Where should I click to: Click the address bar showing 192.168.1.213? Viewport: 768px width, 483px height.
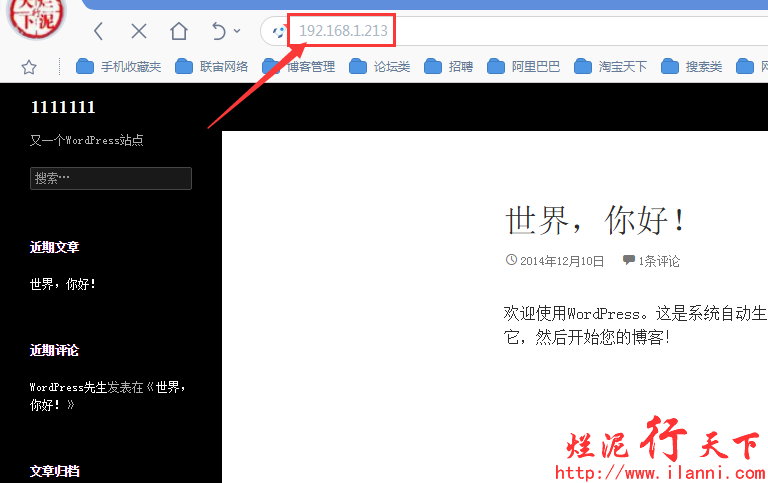pyautogui.click(x=343, y=31)
